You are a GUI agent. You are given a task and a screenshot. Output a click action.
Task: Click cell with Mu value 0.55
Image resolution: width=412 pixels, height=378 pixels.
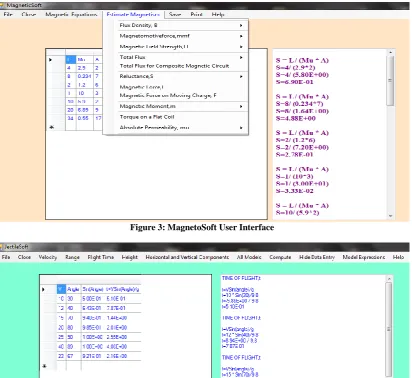[x=85, y=118]
